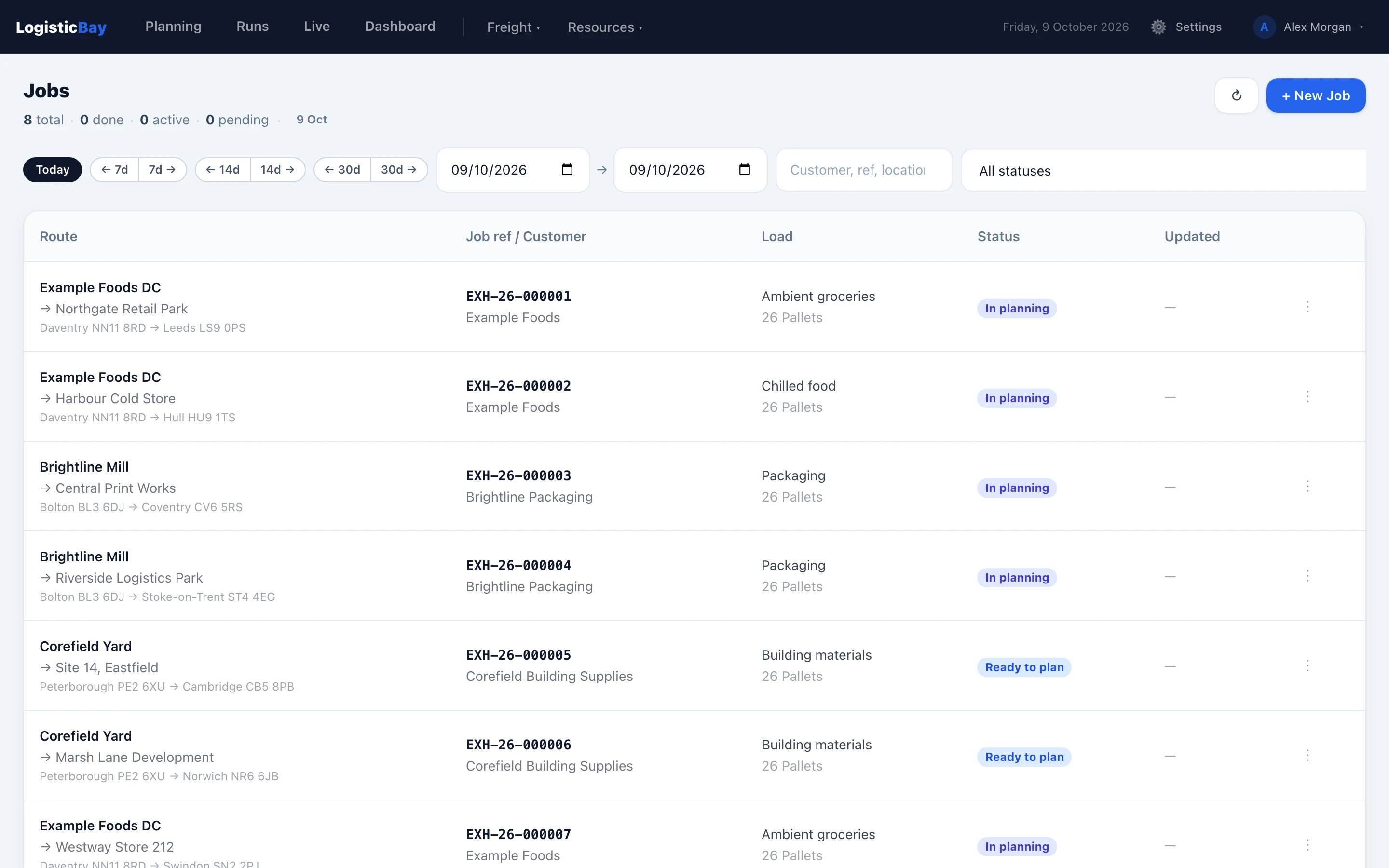
Task: Shift date range forward 30 days
Action: [x=399, y=169]
